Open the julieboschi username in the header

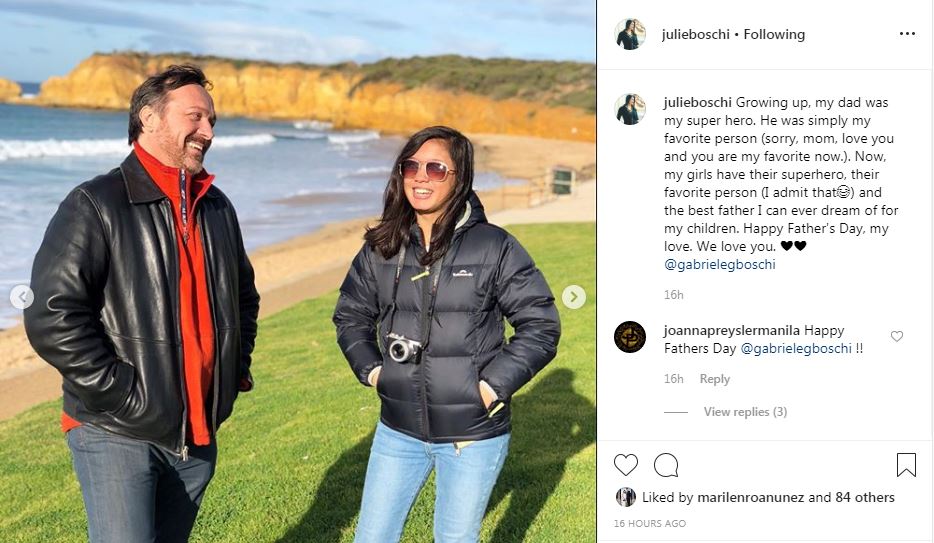(x=696, y=35)
